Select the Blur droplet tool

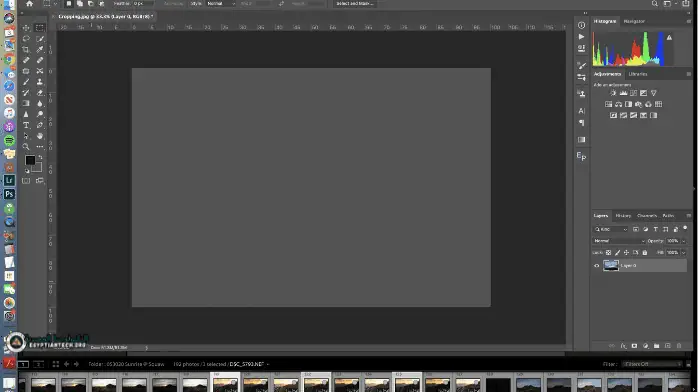pyautogui.click(x=40, y=103)
